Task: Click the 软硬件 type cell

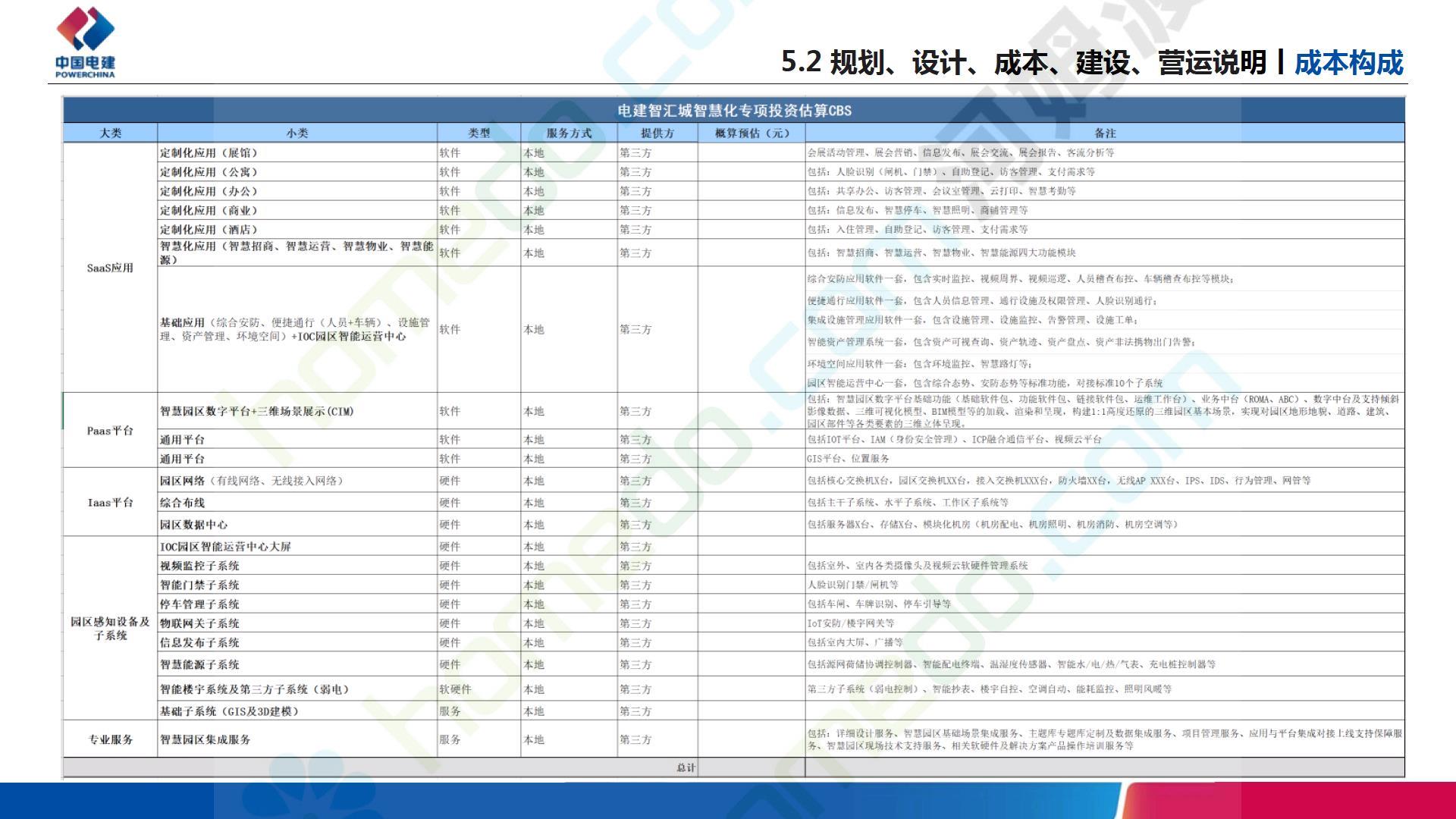Action: (x=455, y=689)
